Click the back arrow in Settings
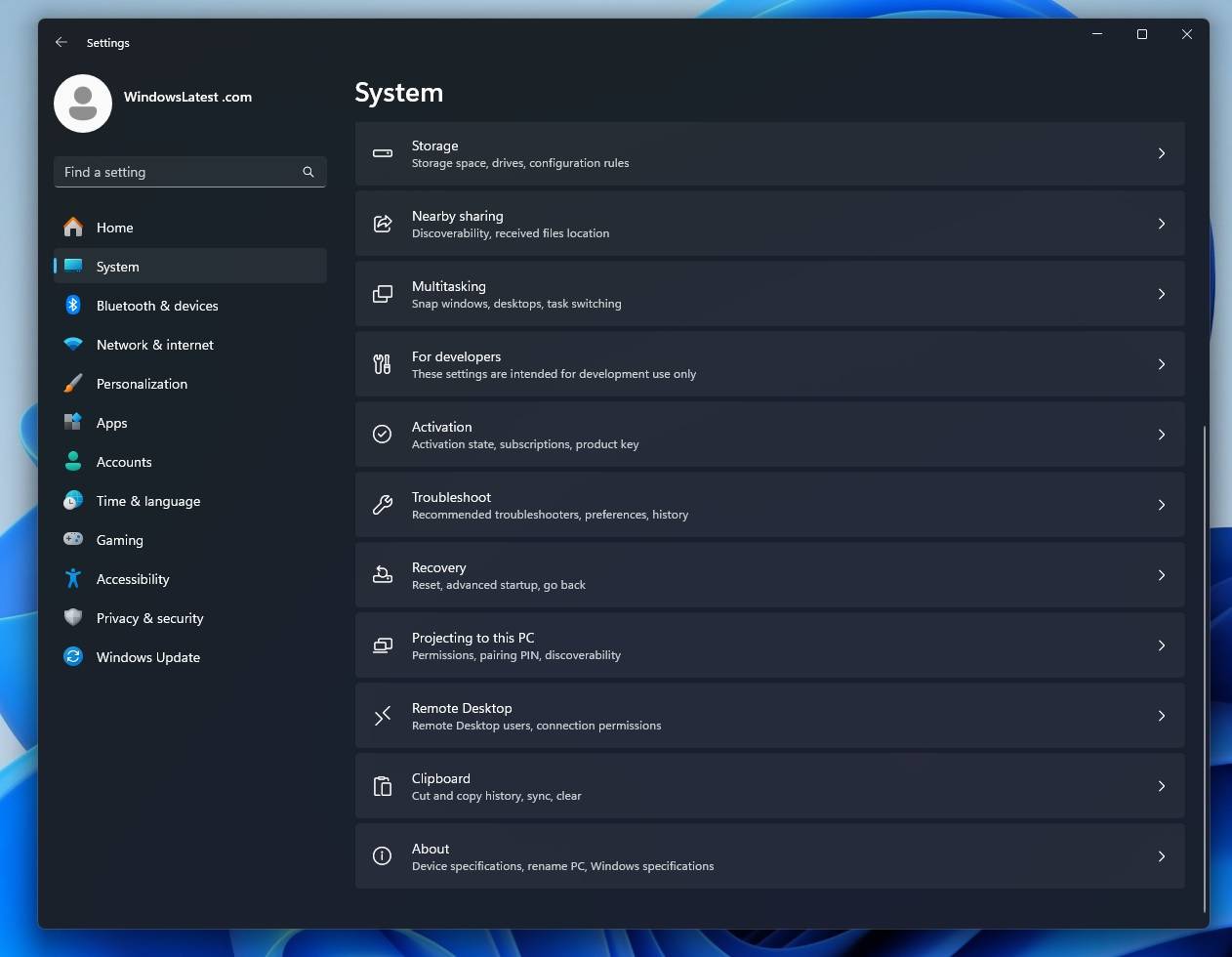1232x957 pixels. pyautogui.click(x=62, y=42)
